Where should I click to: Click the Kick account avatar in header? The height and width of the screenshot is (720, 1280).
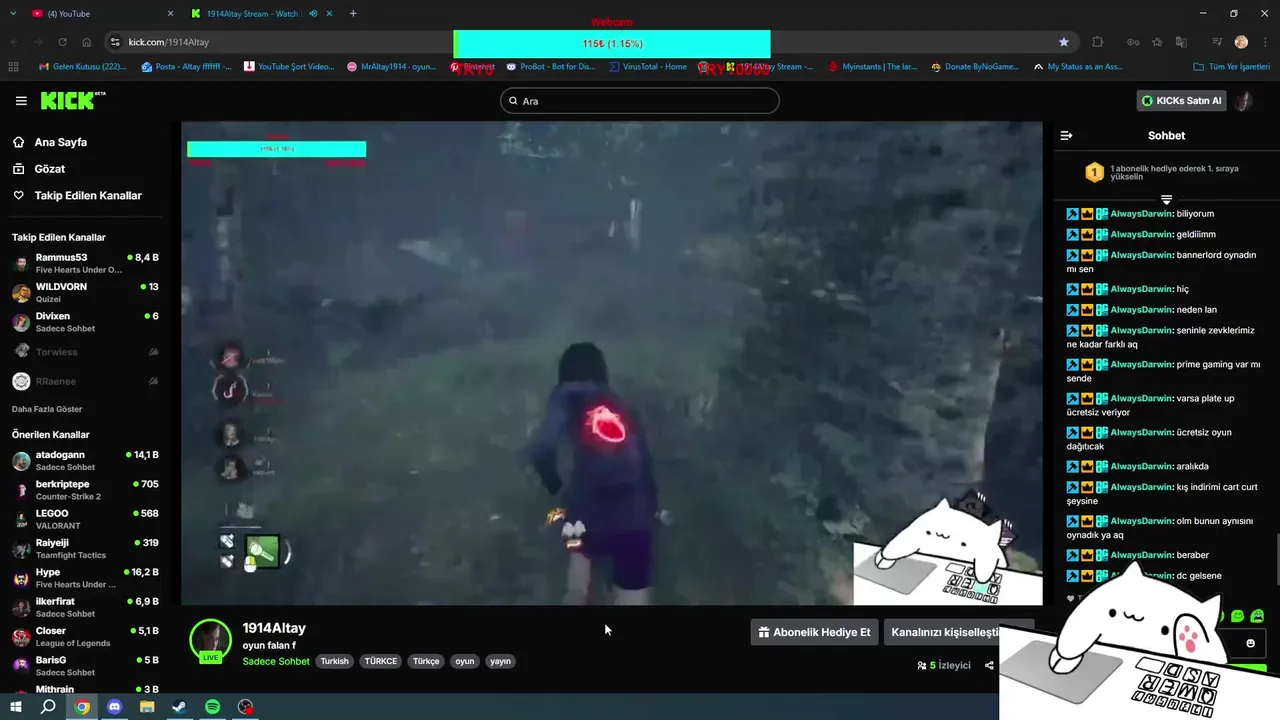point(1243,101)
